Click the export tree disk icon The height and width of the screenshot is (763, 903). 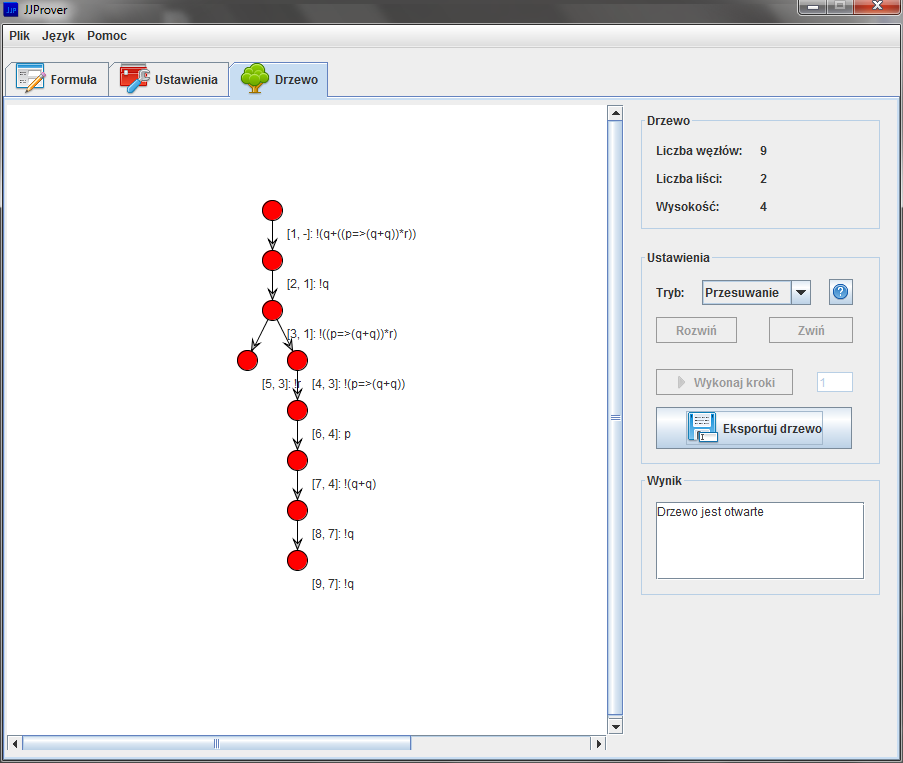point(701,427)
